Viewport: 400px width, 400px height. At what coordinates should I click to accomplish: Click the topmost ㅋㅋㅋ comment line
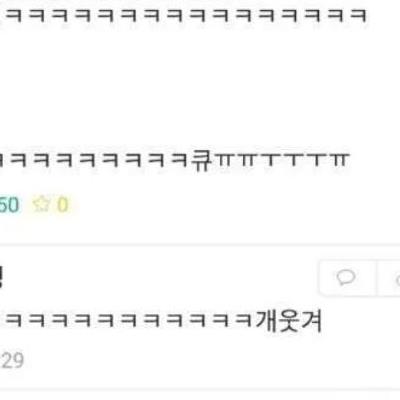tap(183, 15)
